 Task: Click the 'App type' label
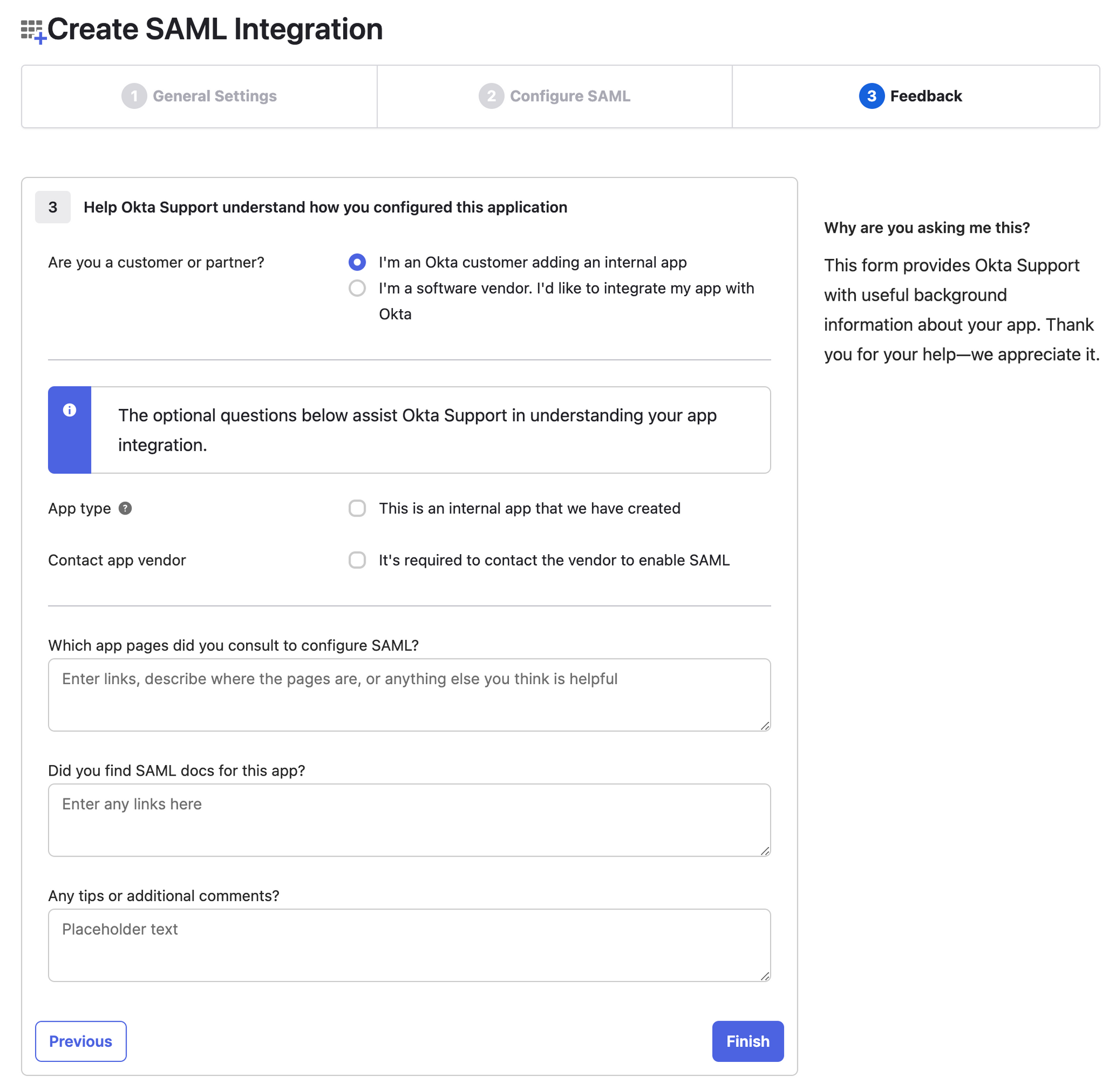[80, 509]
